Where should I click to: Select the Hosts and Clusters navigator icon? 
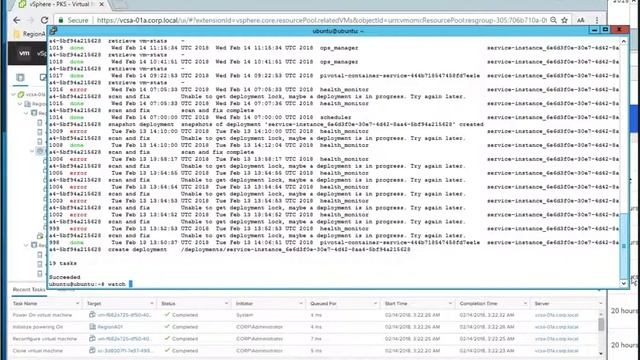point(20,77)
